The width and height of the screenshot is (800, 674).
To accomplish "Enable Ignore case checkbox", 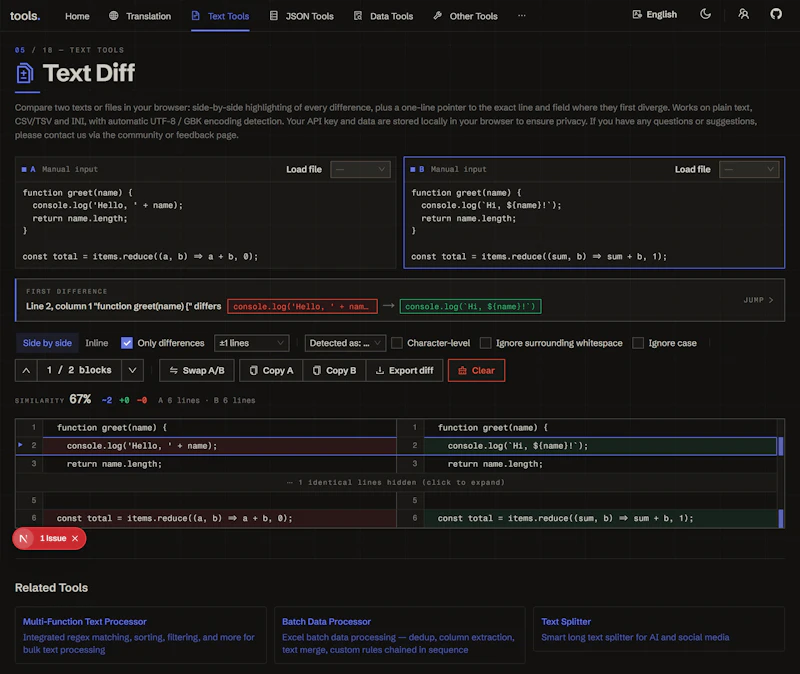I will point(638,343).
